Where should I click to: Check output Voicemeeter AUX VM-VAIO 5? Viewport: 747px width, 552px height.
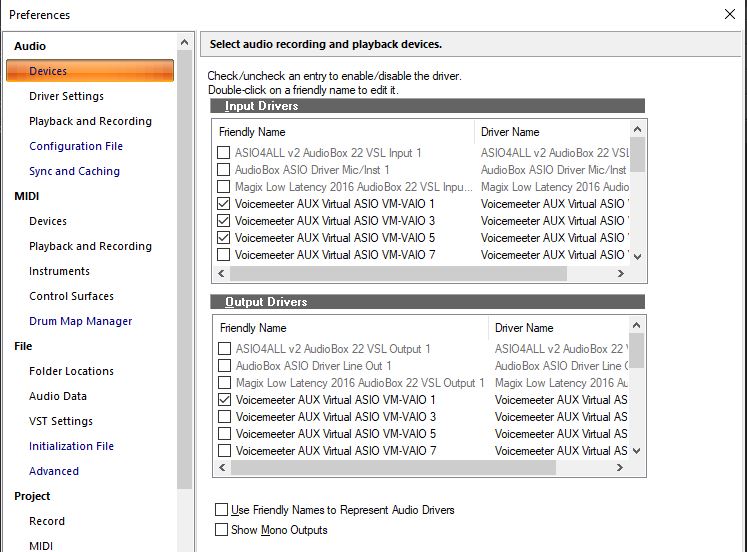tap(224, 433)
